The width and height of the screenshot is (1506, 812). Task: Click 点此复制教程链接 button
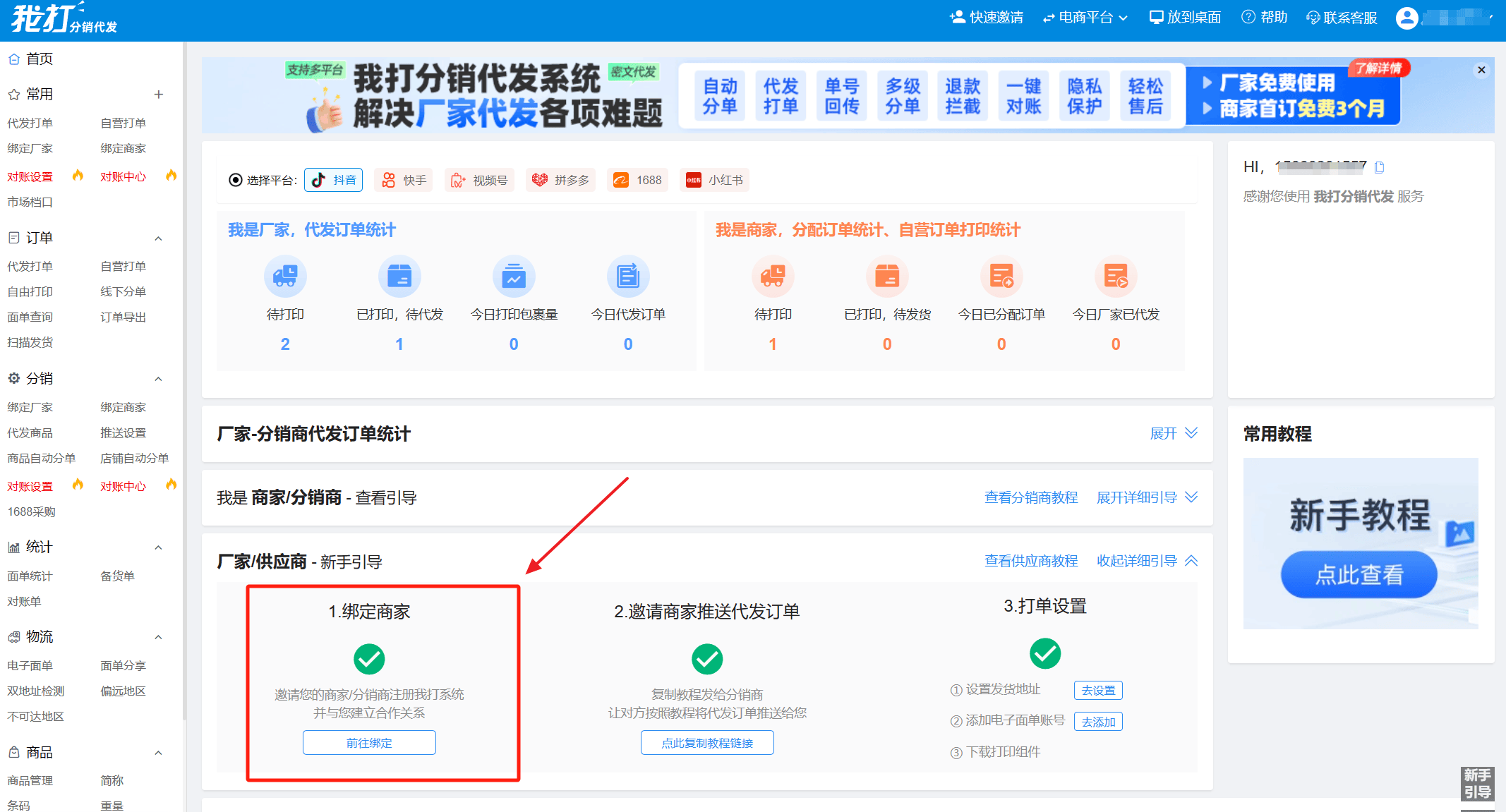click(x=707, y=743)
